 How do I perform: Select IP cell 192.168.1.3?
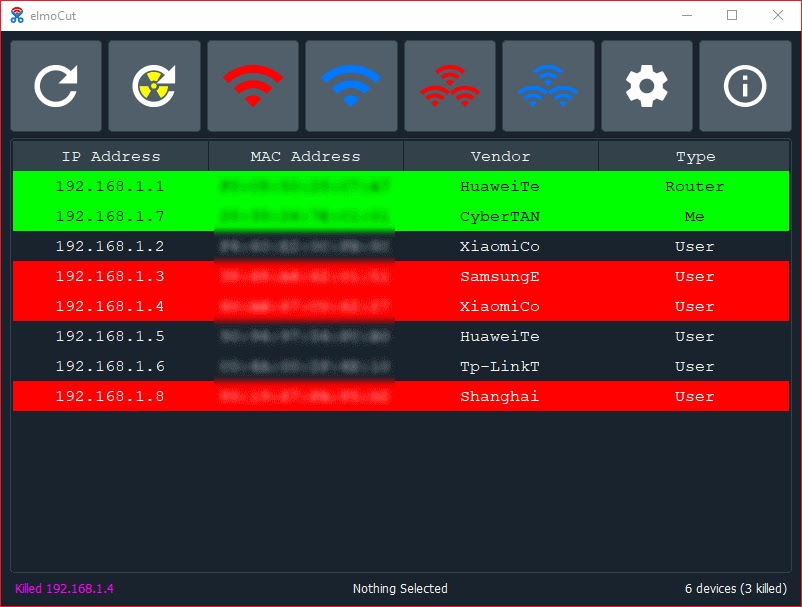(x=110, y=276)
